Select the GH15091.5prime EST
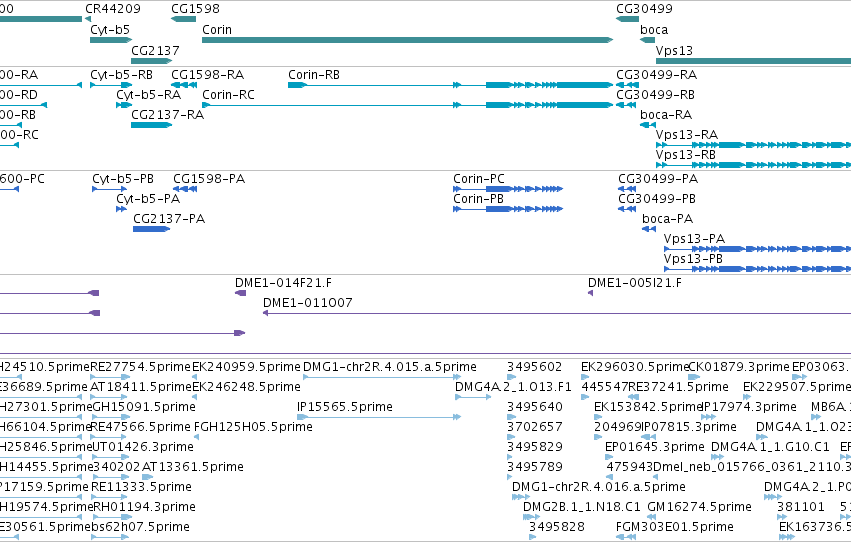851x542 pixels. 111,417
